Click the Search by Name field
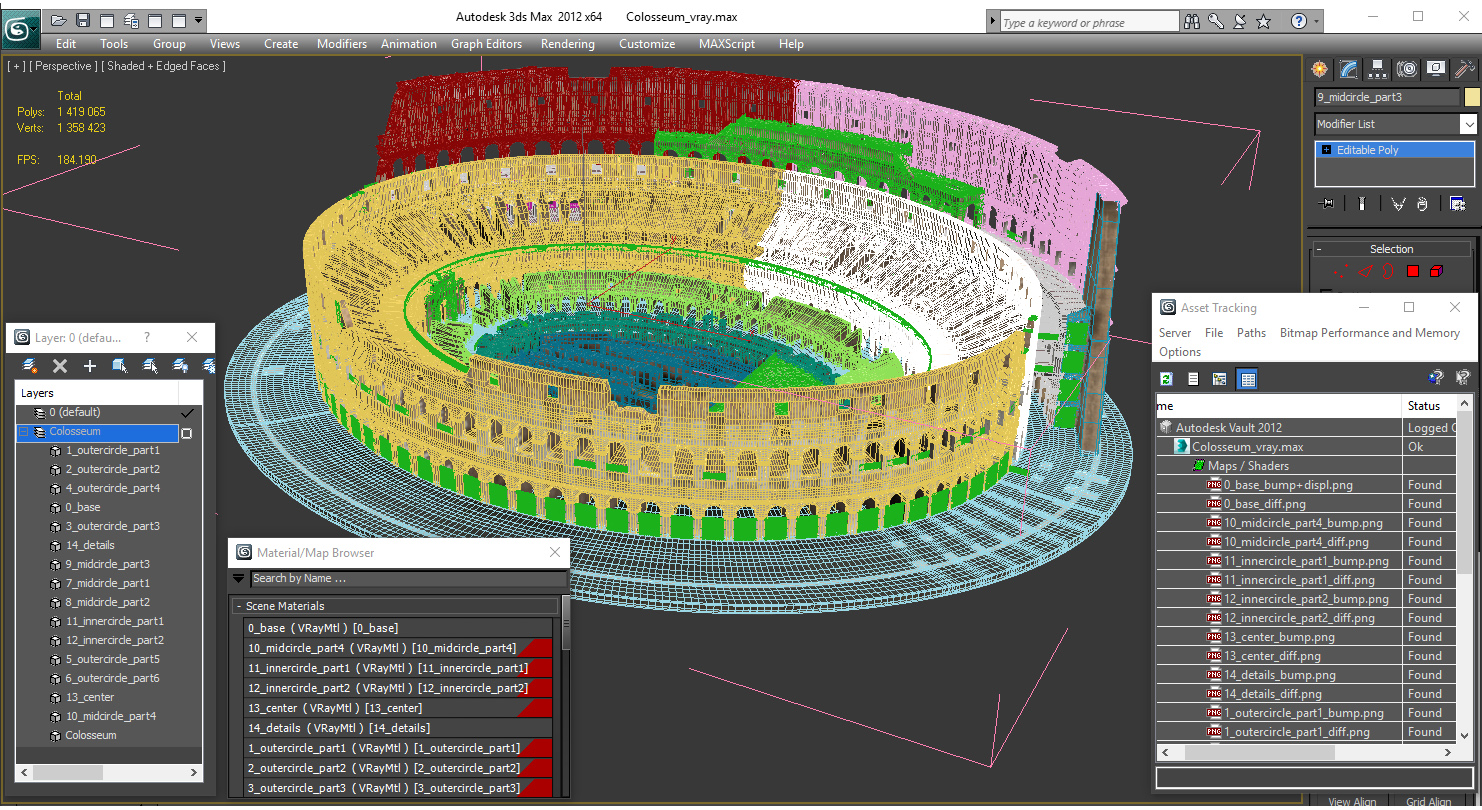Viewport: 1482px width, 810px height. [407, 578]
